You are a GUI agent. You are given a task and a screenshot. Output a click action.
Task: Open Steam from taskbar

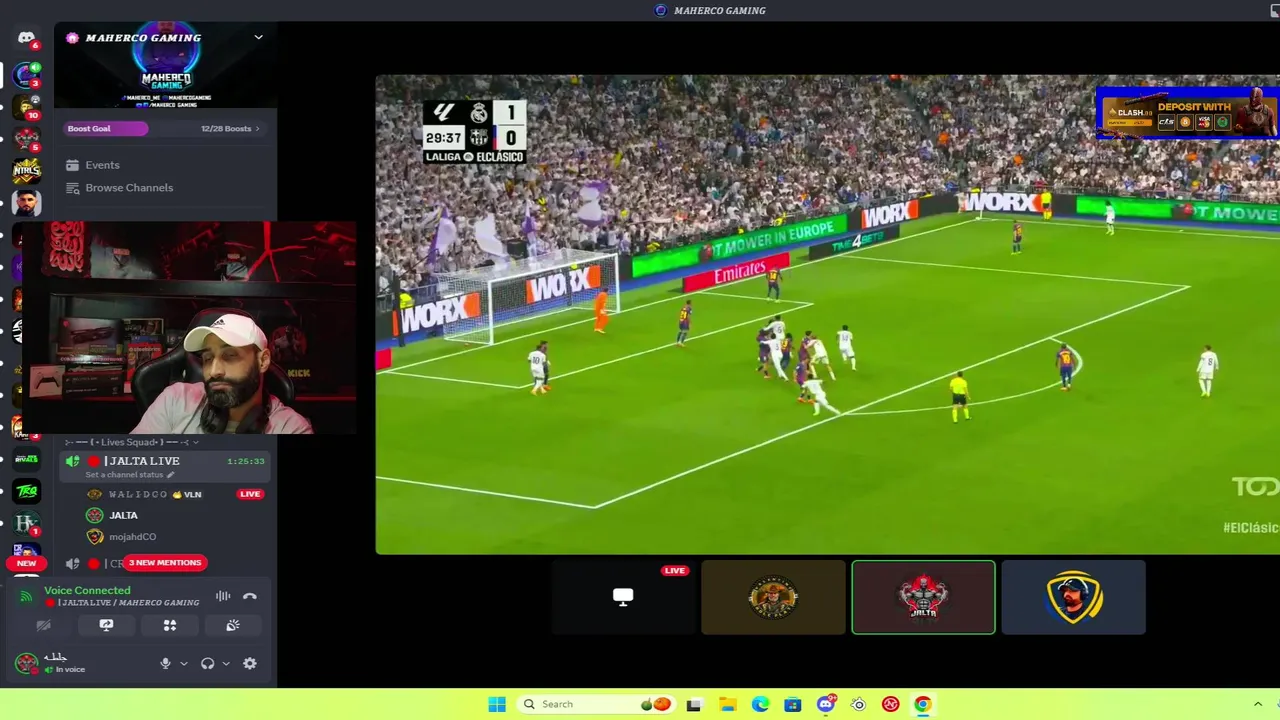tap(858, 704)
